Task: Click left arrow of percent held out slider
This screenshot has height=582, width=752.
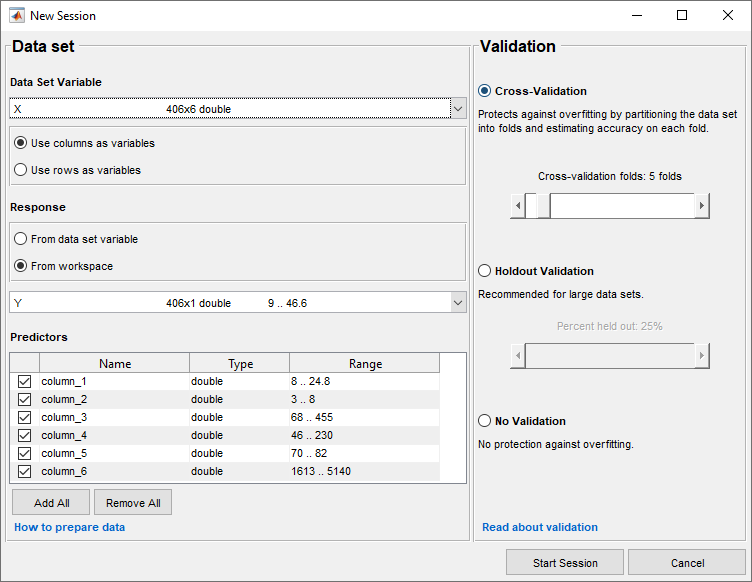Action: 517,356
